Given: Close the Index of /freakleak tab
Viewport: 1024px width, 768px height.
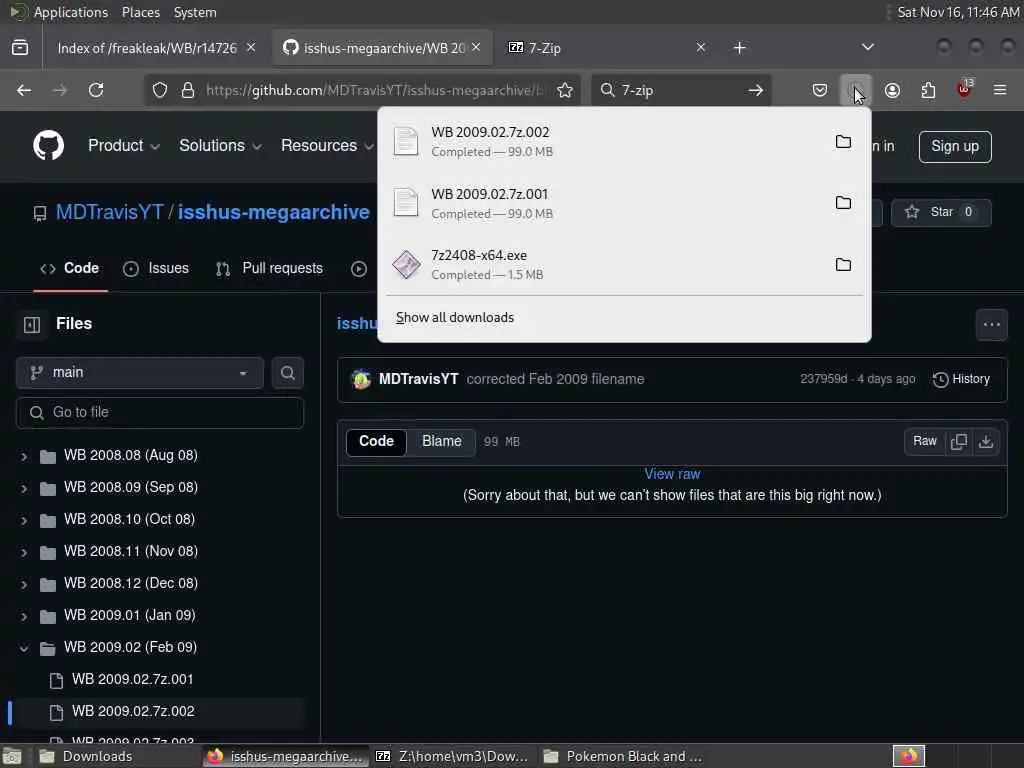Looking at the screenshot, I should coord(251,47).
